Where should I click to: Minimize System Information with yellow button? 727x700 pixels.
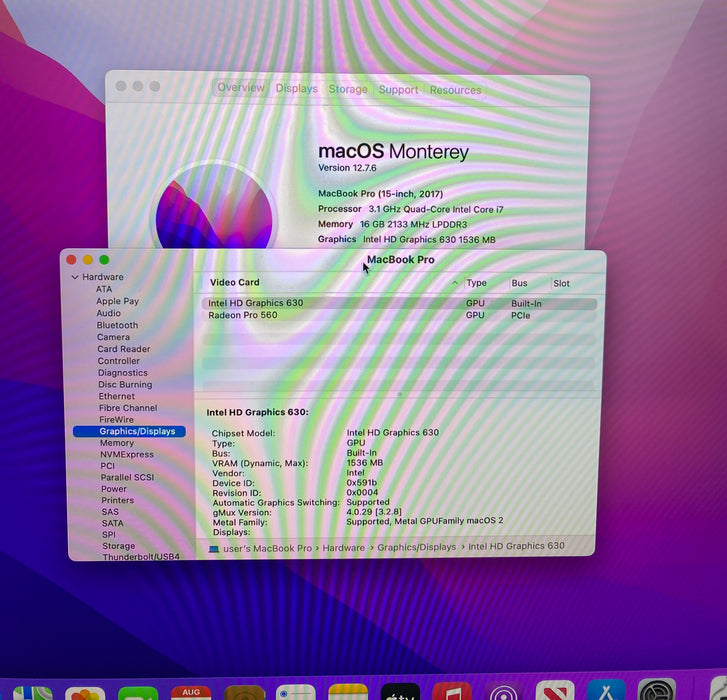[88, 260]
